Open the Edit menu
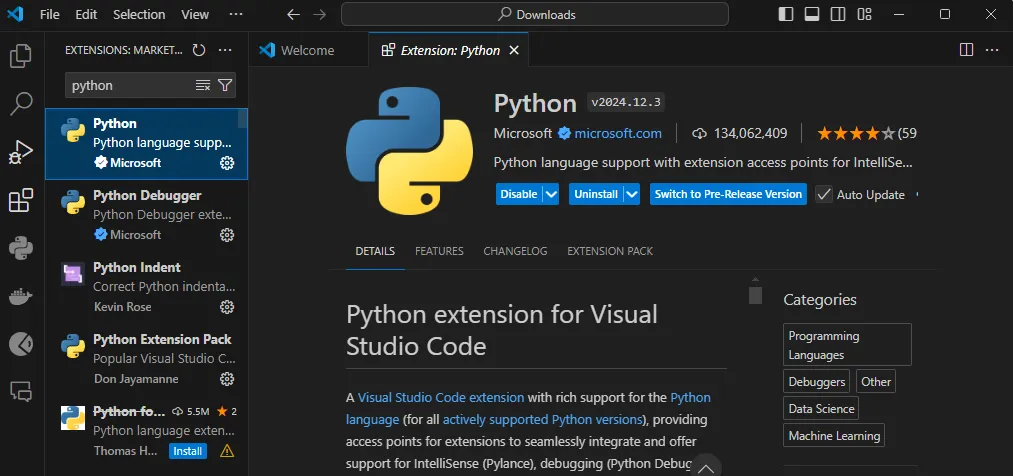Screen dimensions: 1013x476 click(x=86, y=14)
